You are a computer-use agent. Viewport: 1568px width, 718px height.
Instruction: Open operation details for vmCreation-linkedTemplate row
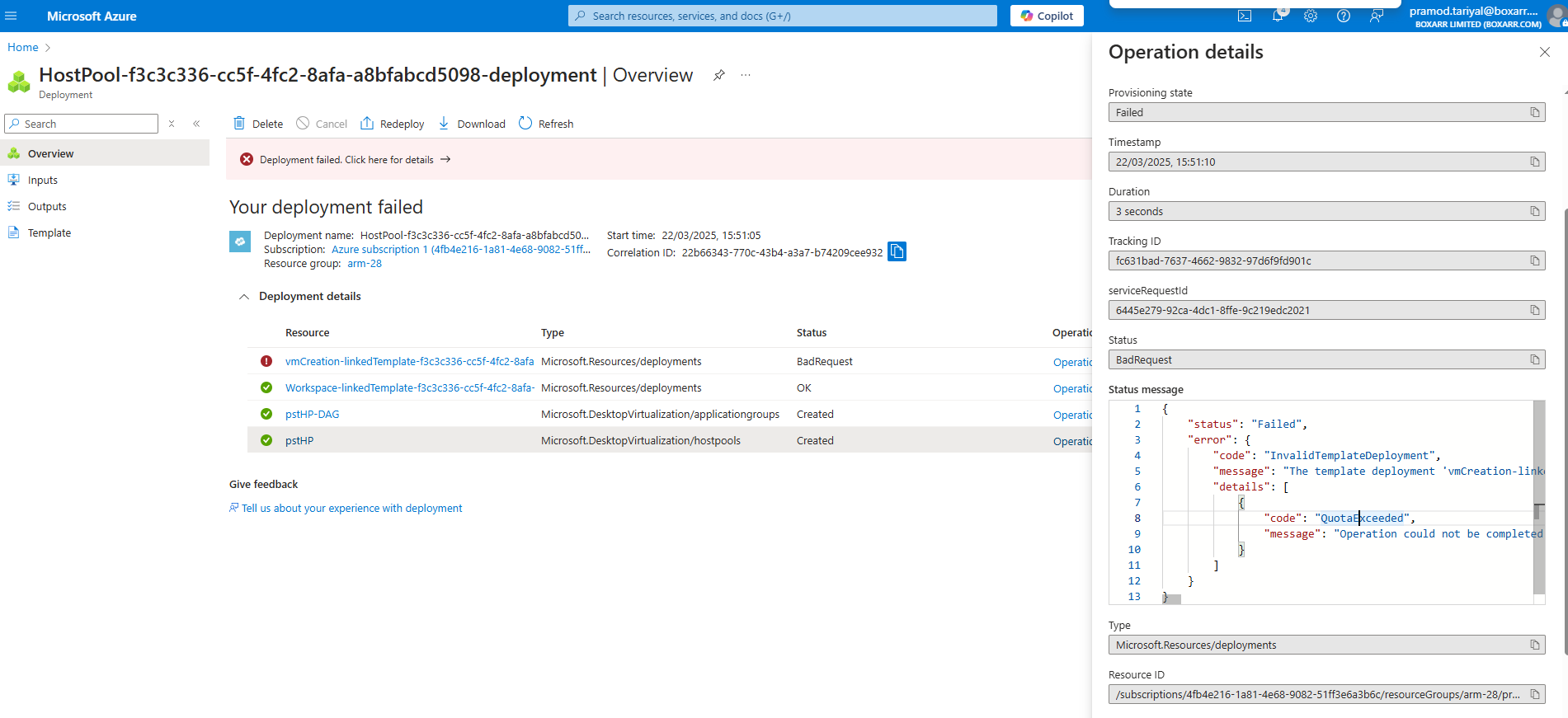pyautogui.click(x=1072, y=362)
